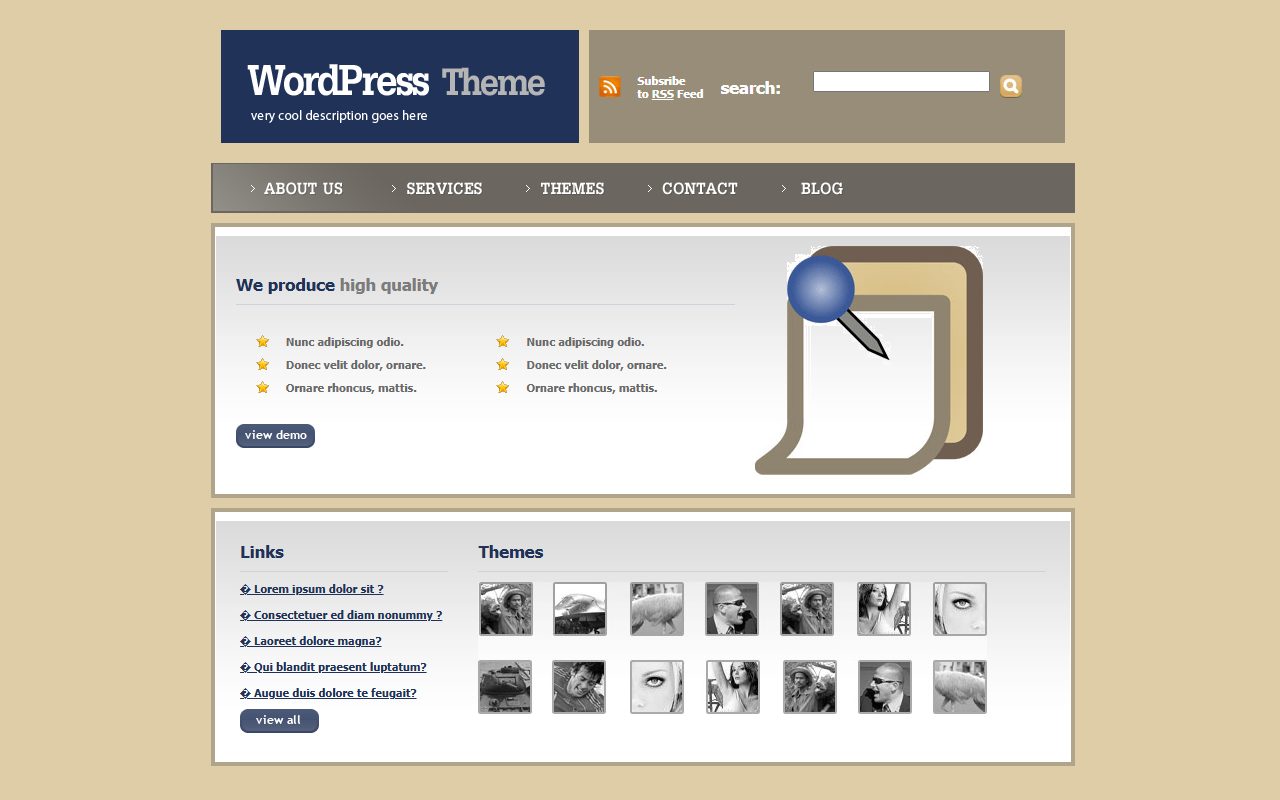Click the magnifying glass search button

[1011, 86]
